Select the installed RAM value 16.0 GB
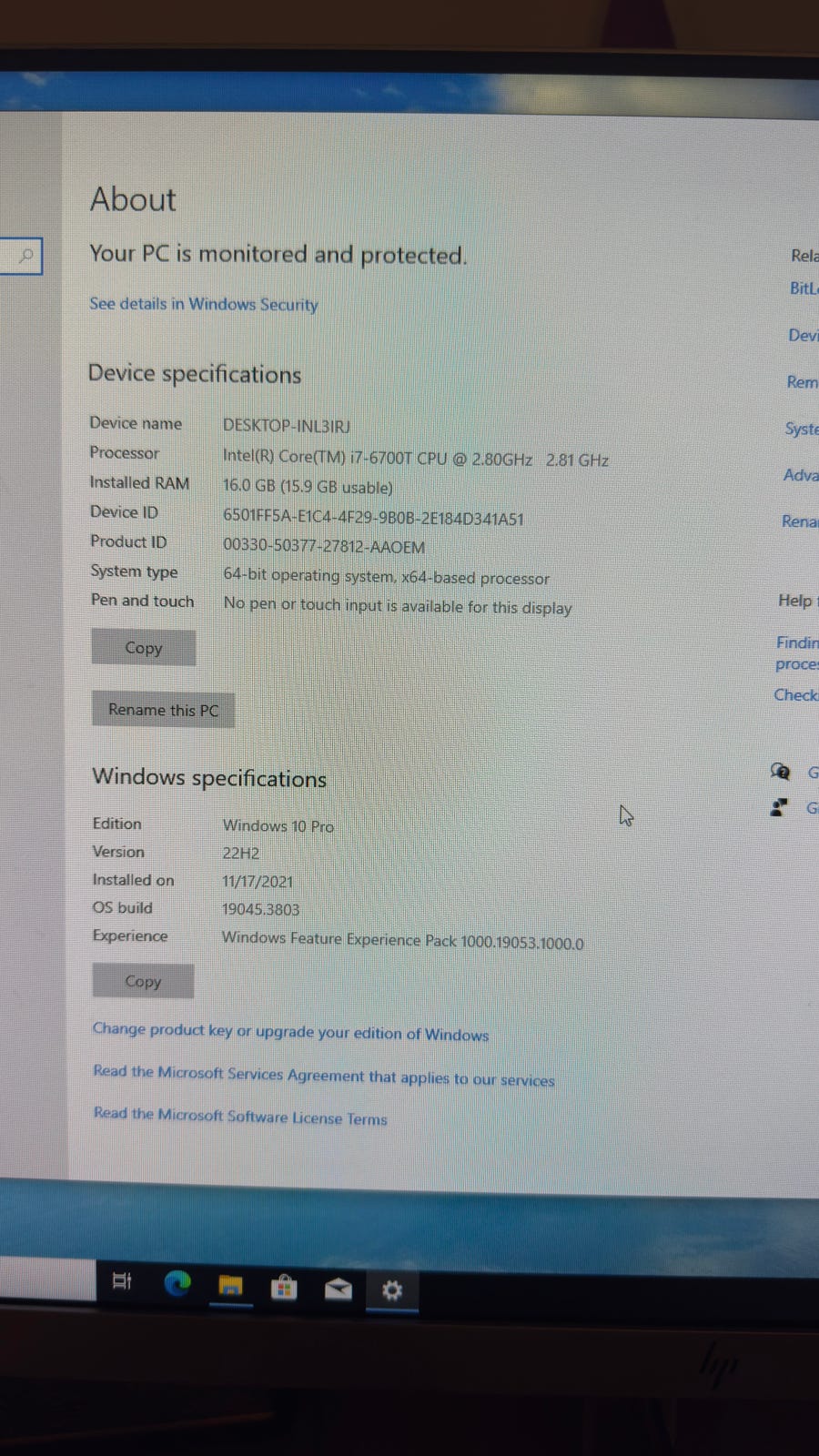819x1456 pixels. (308, 487)
